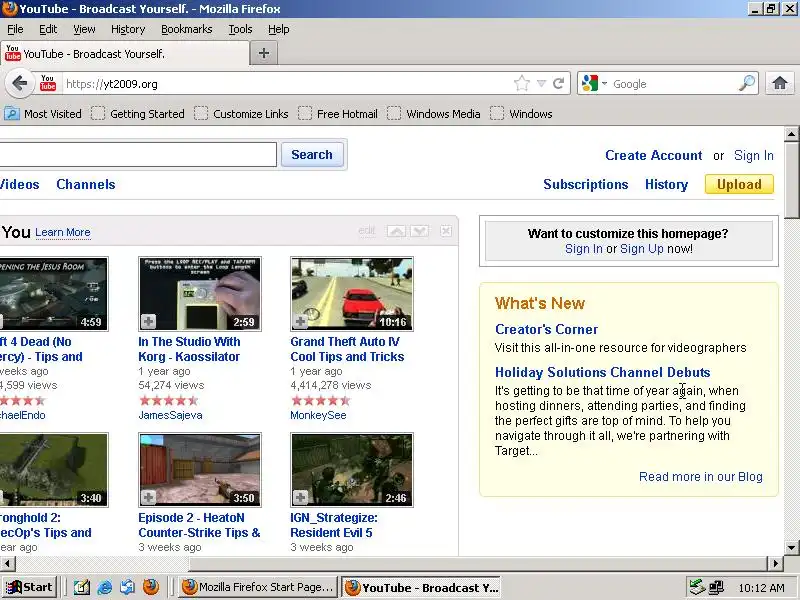Open the Subscriptions link
Screen dimensions: 800x600
click(x=586, y=184)
